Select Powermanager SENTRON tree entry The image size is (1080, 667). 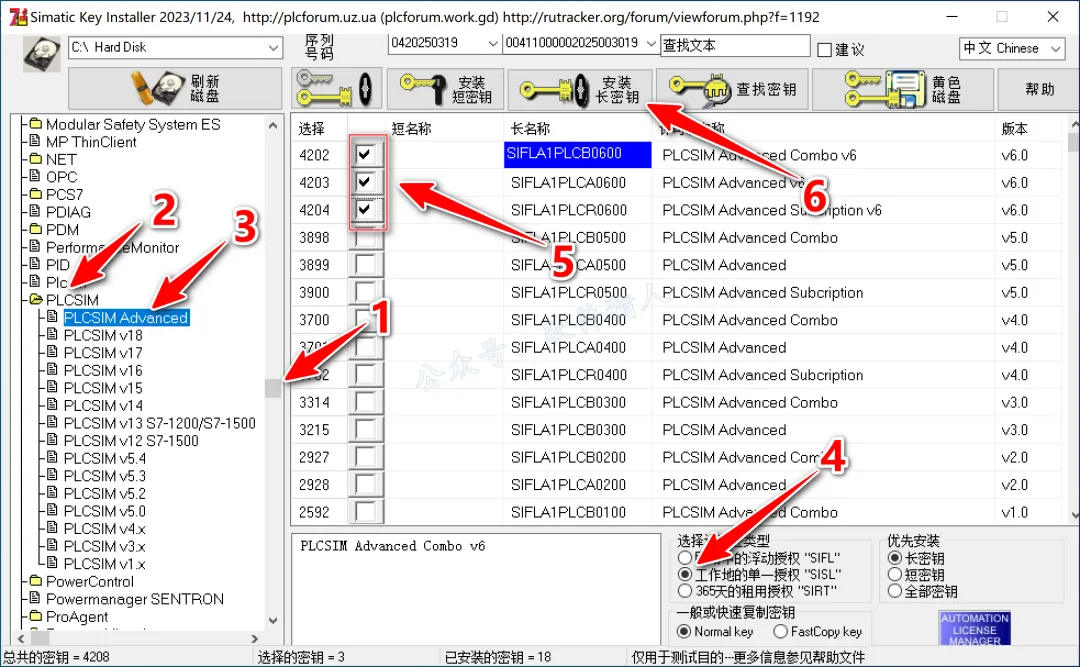pos(135,599)
